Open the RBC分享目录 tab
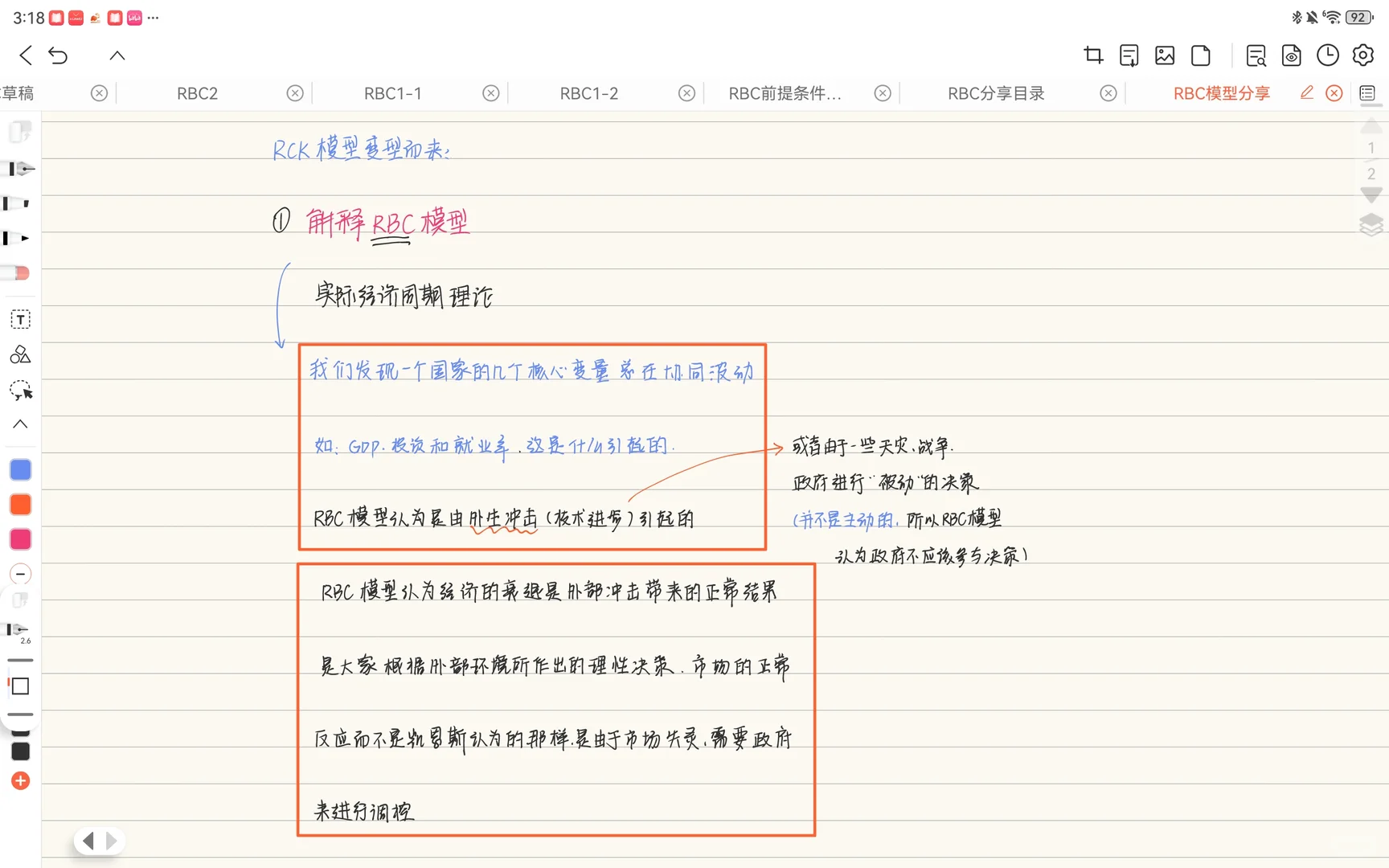Viewport: 1389px width, 868px height. [x=996, y=92]
